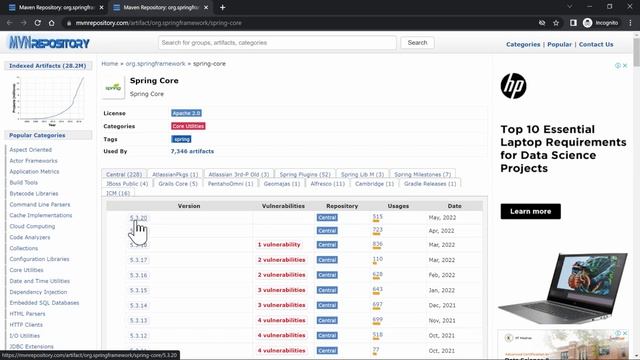The width and height of the screenshot is (640, 360).
Task: Go to browser home icon
Action: [51, 23]
